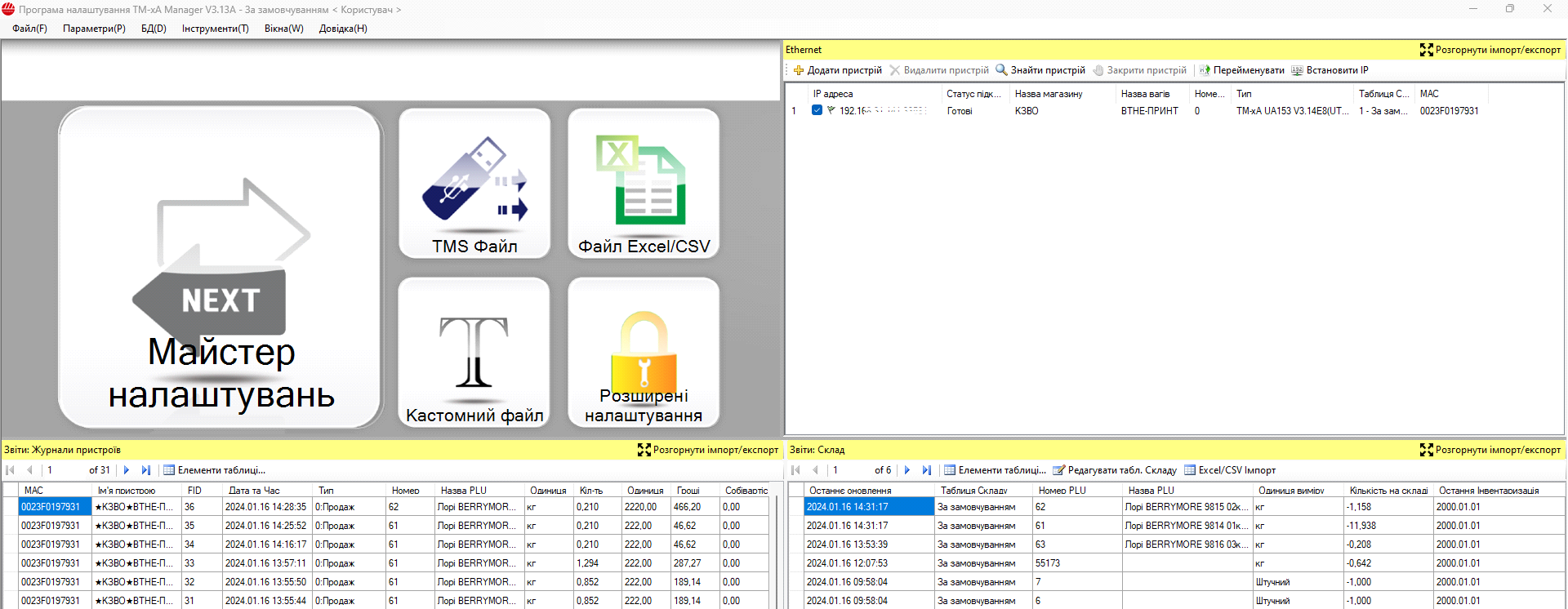Image resolution: width=1568 pixels, height=609 pixels.
Task: Click Excel/CSV Імпорт in Склад toolbar
Action: [x=1230, y=470]
